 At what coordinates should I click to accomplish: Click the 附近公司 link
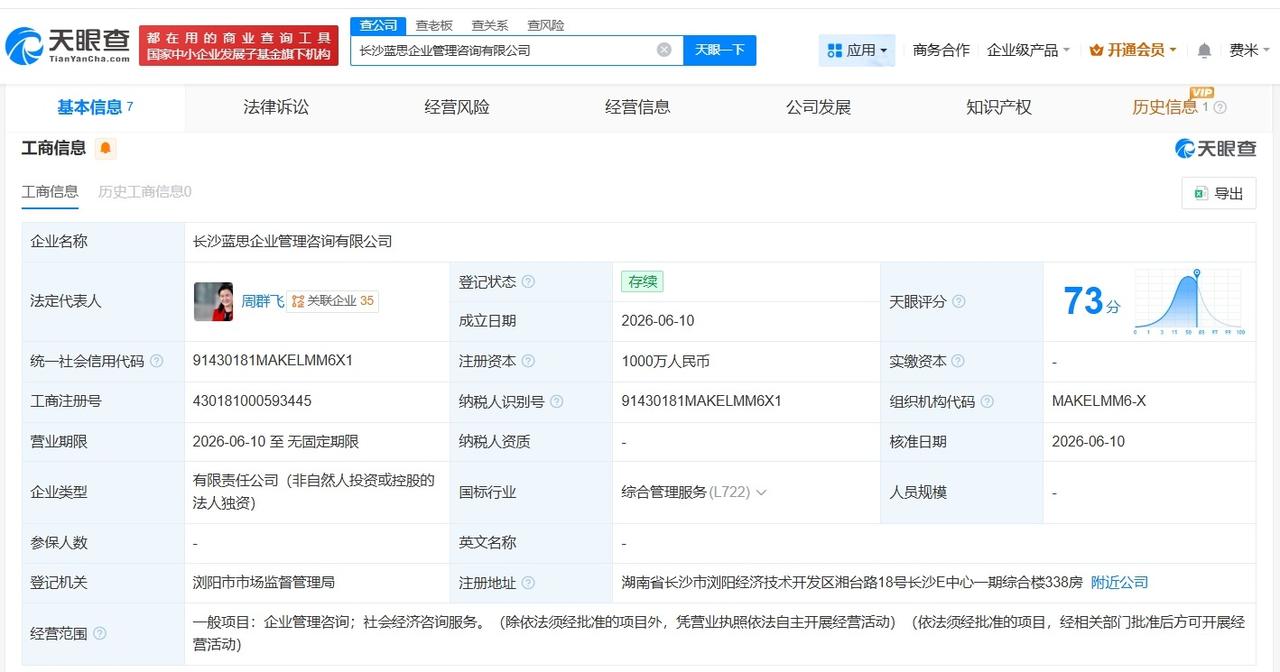pos(1119,582)
